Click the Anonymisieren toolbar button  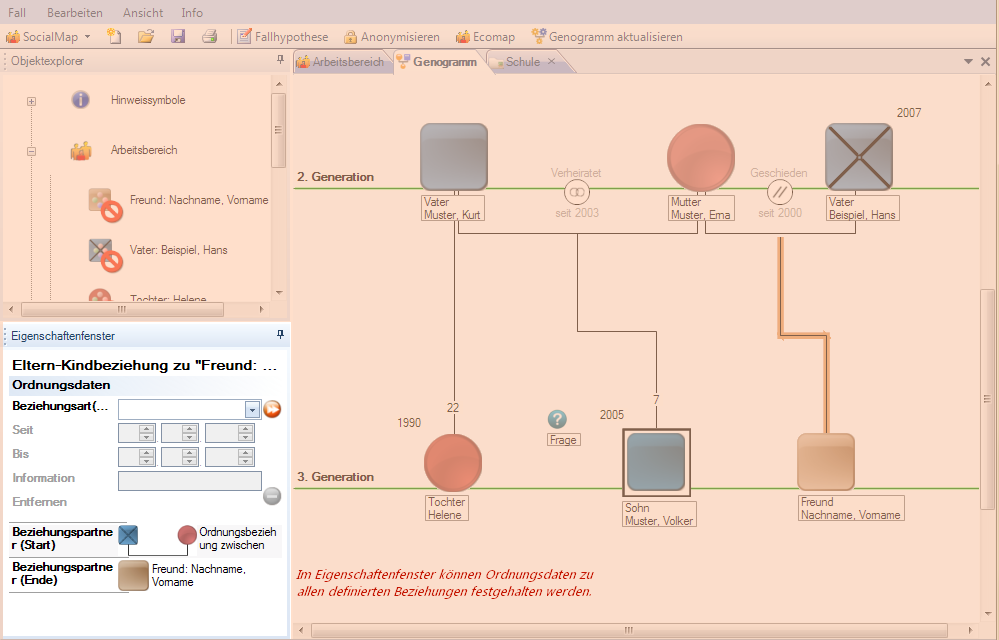click(391, 37)
